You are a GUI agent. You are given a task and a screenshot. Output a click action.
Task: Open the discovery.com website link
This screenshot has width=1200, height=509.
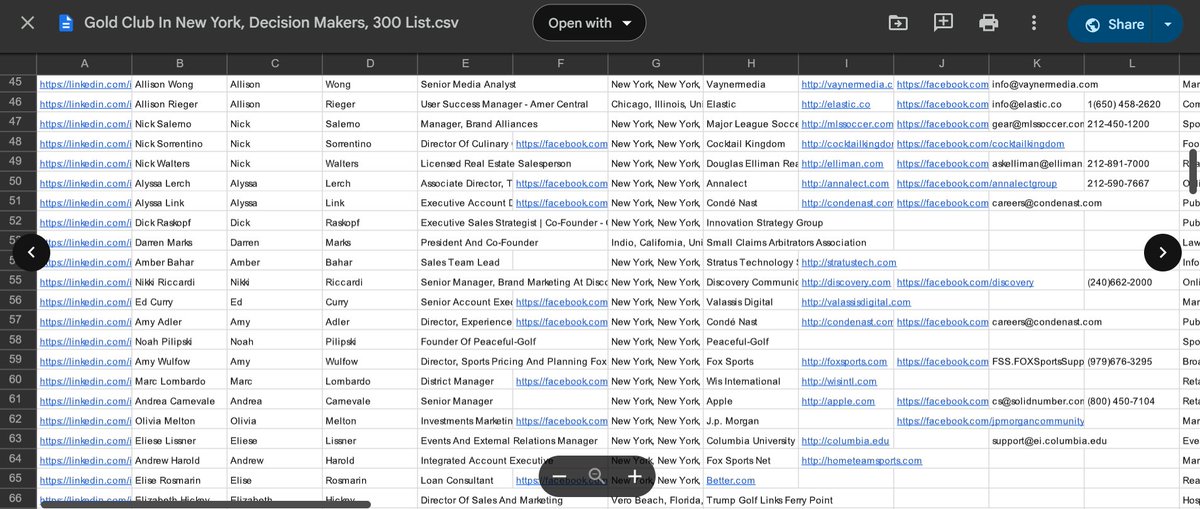[845, 282]
